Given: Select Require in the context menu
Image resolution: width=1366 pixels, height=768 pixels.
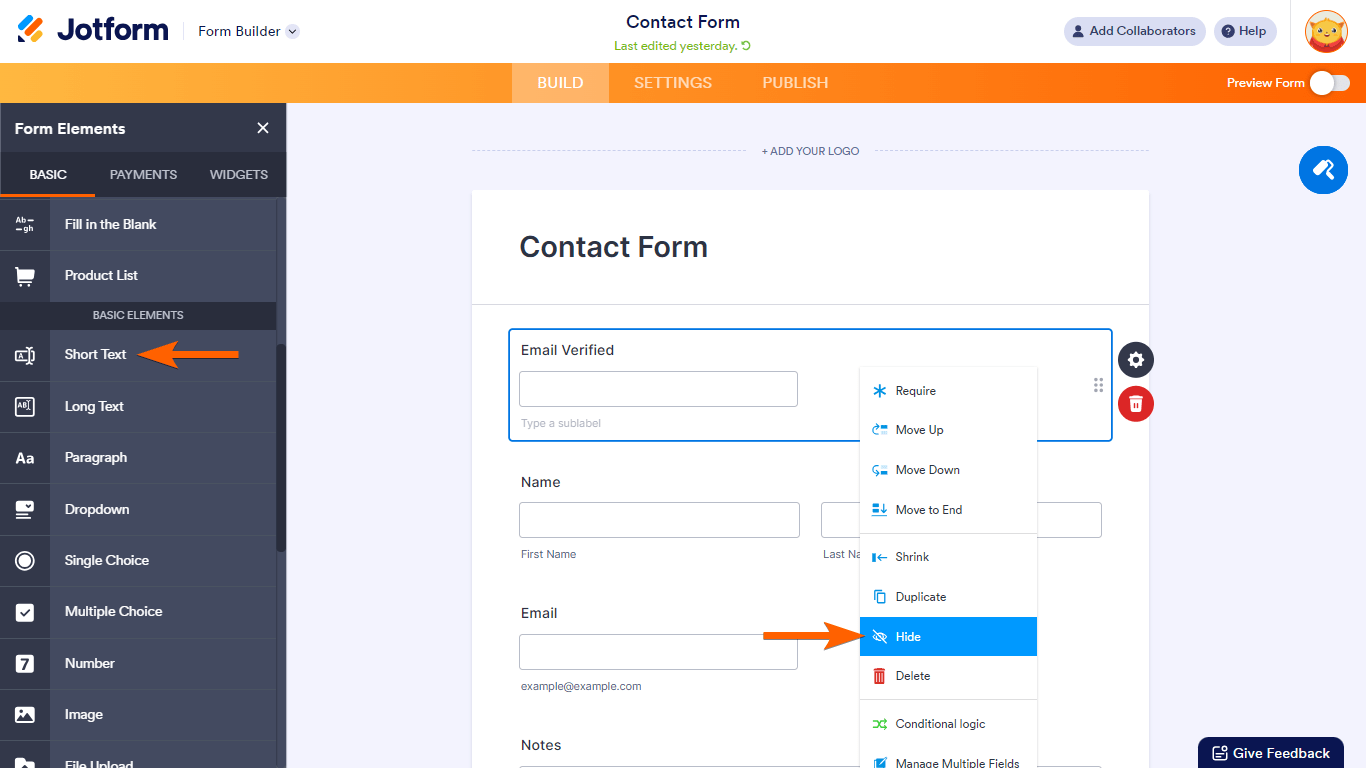Looking at the screenshot, I should tap(947, 391).
